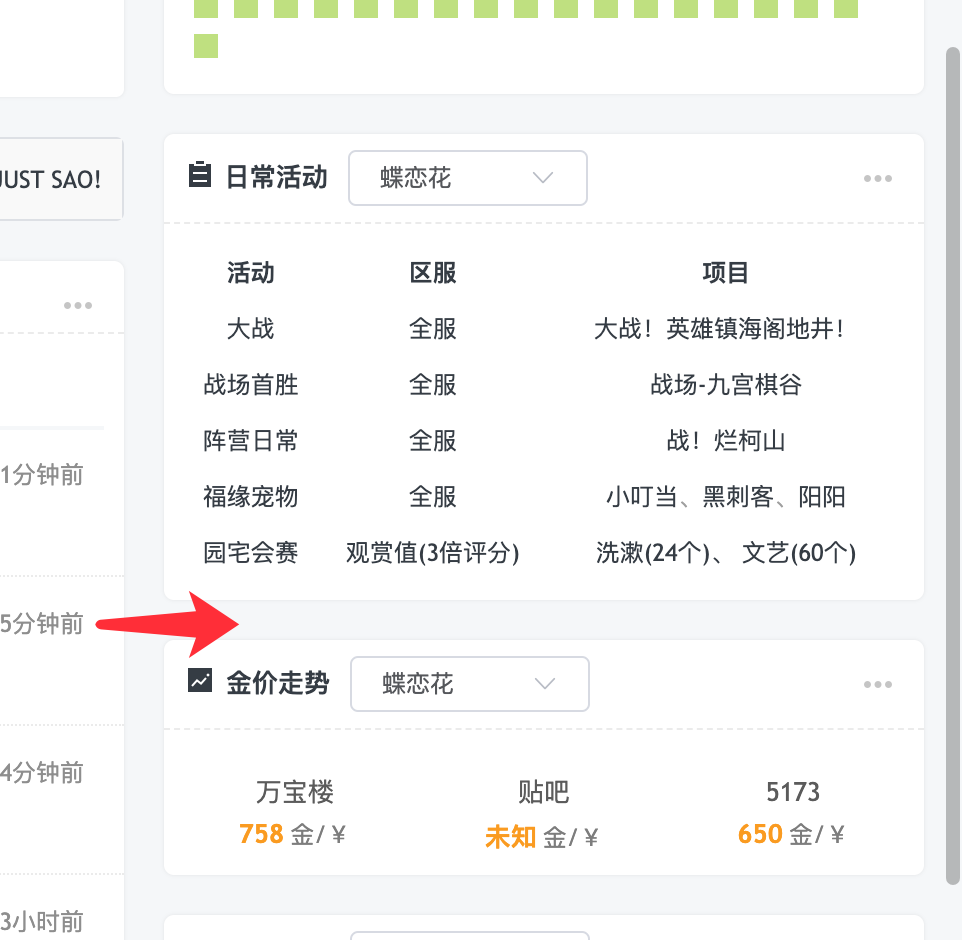Click the trend-line chart icon beside 金价走势
This screenshot has height=940, width=962.
pyautogui.click(x=200, y=683)
